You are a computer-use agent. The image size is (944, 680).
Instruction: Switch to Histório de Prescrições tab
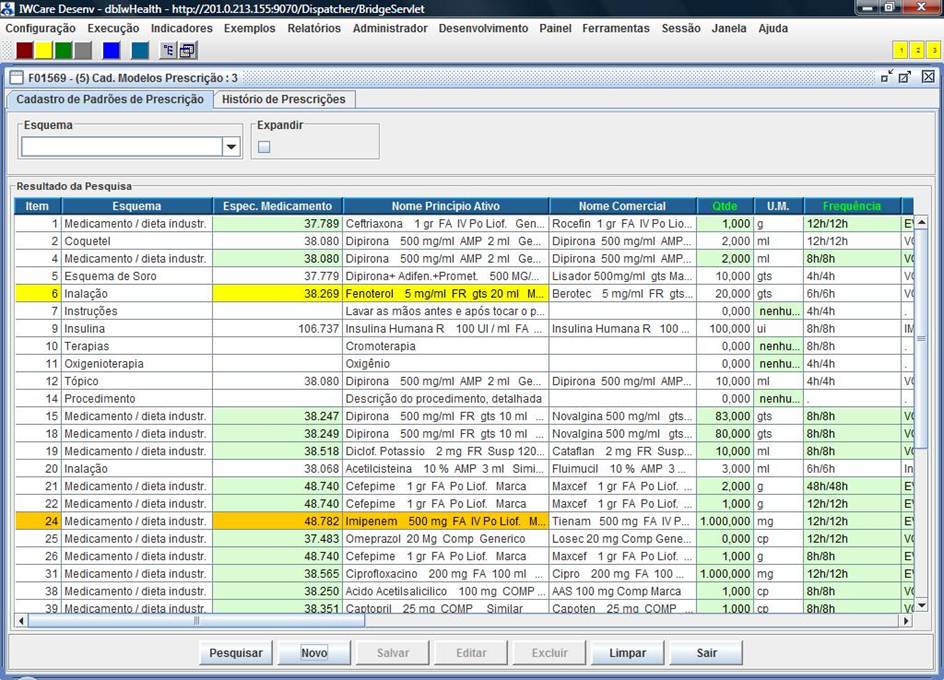(x=284, y=99)
